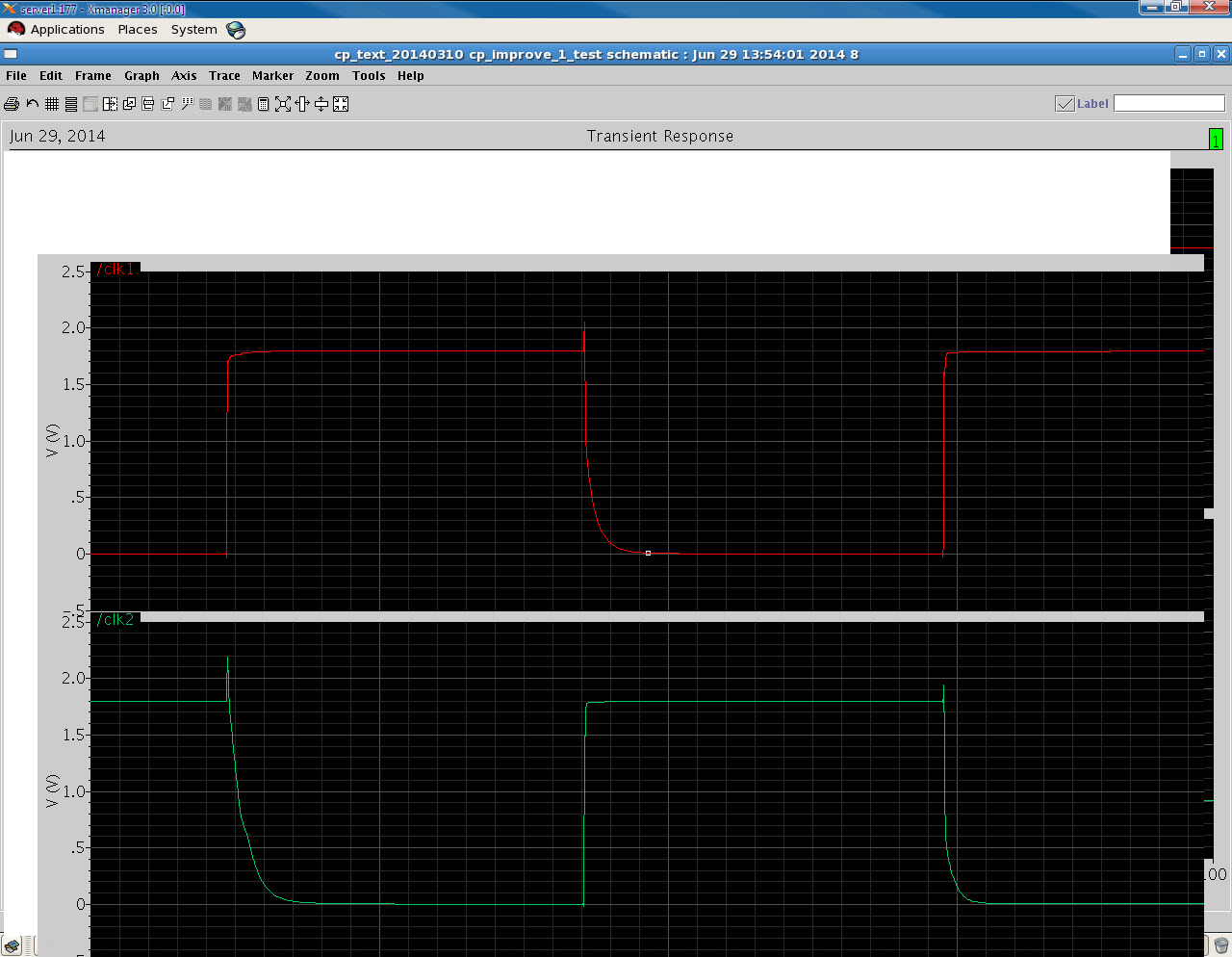Screen dimensions: 1232x957
Task: Expand the Trace menu
Action: tap(224, 76)
